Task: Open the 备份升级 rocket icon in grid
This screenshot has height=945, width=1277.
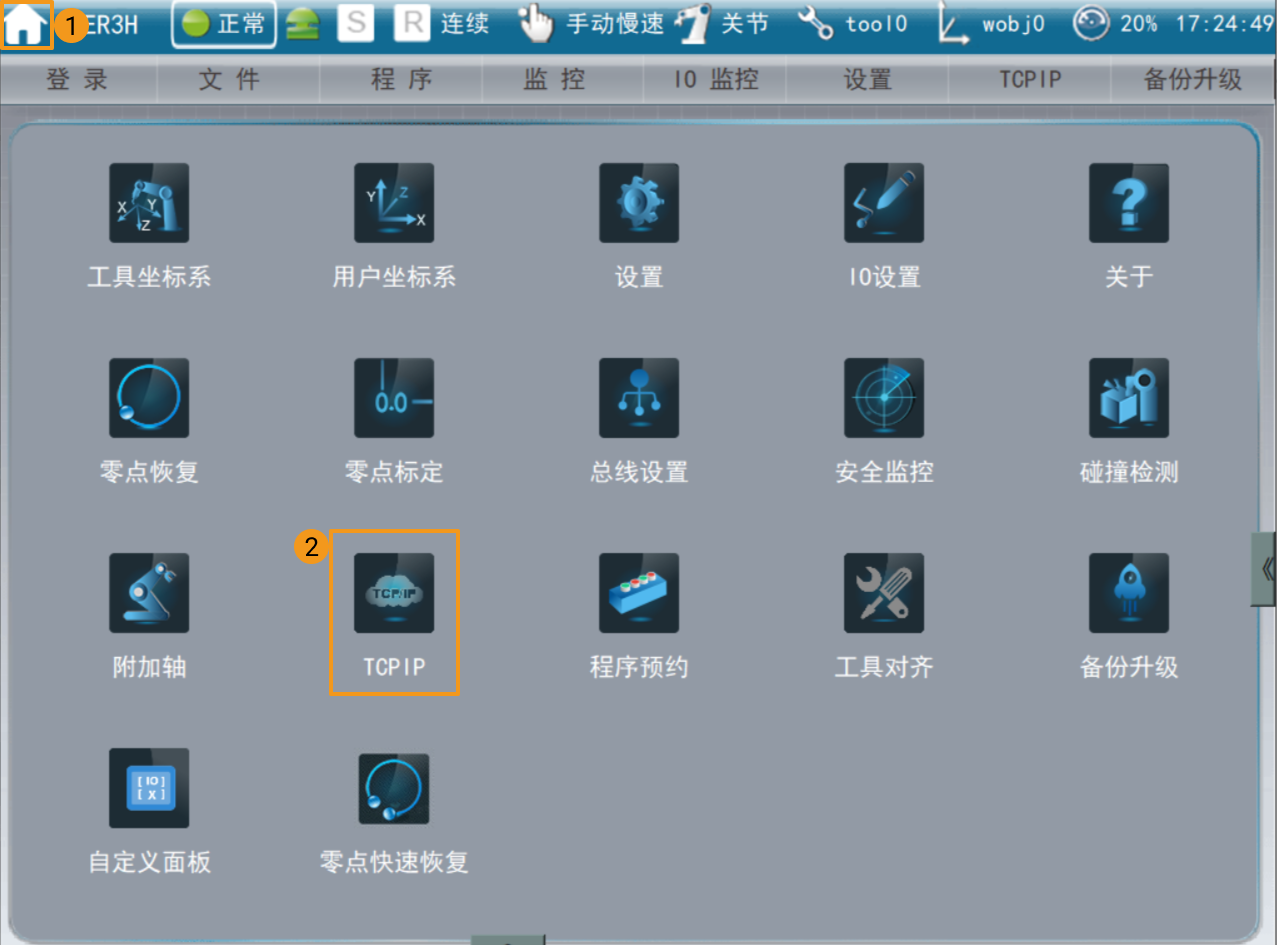Action: 1129,593
